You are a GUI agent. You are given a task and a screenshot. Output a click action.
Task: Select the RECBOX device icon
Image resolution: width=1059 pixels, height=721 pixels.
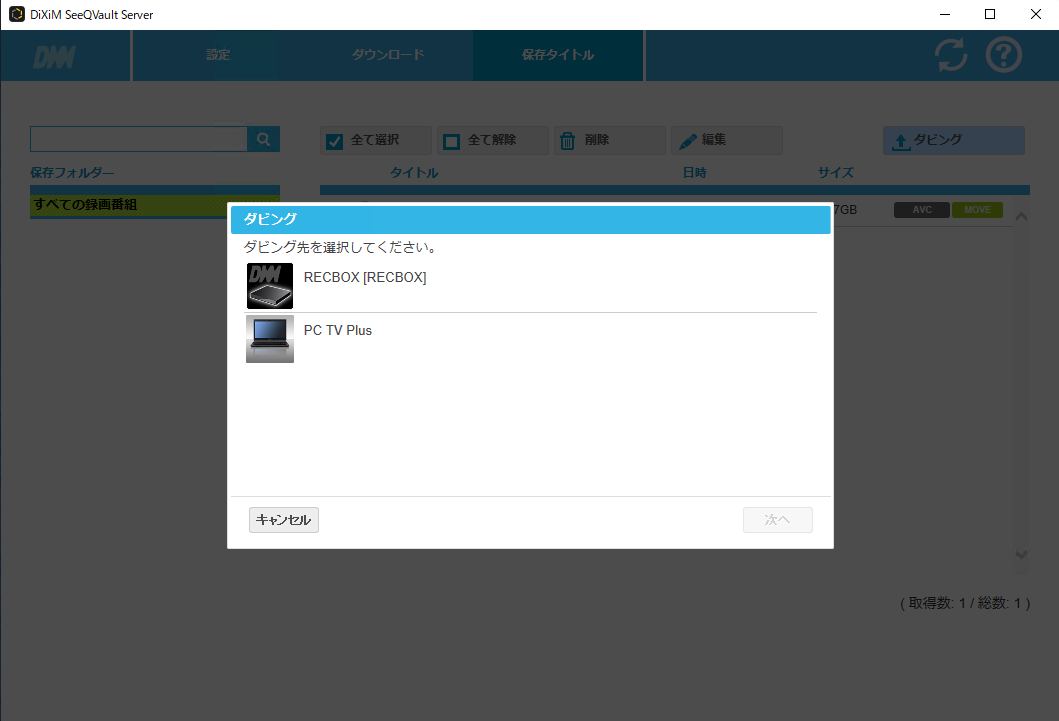[269, 286]
